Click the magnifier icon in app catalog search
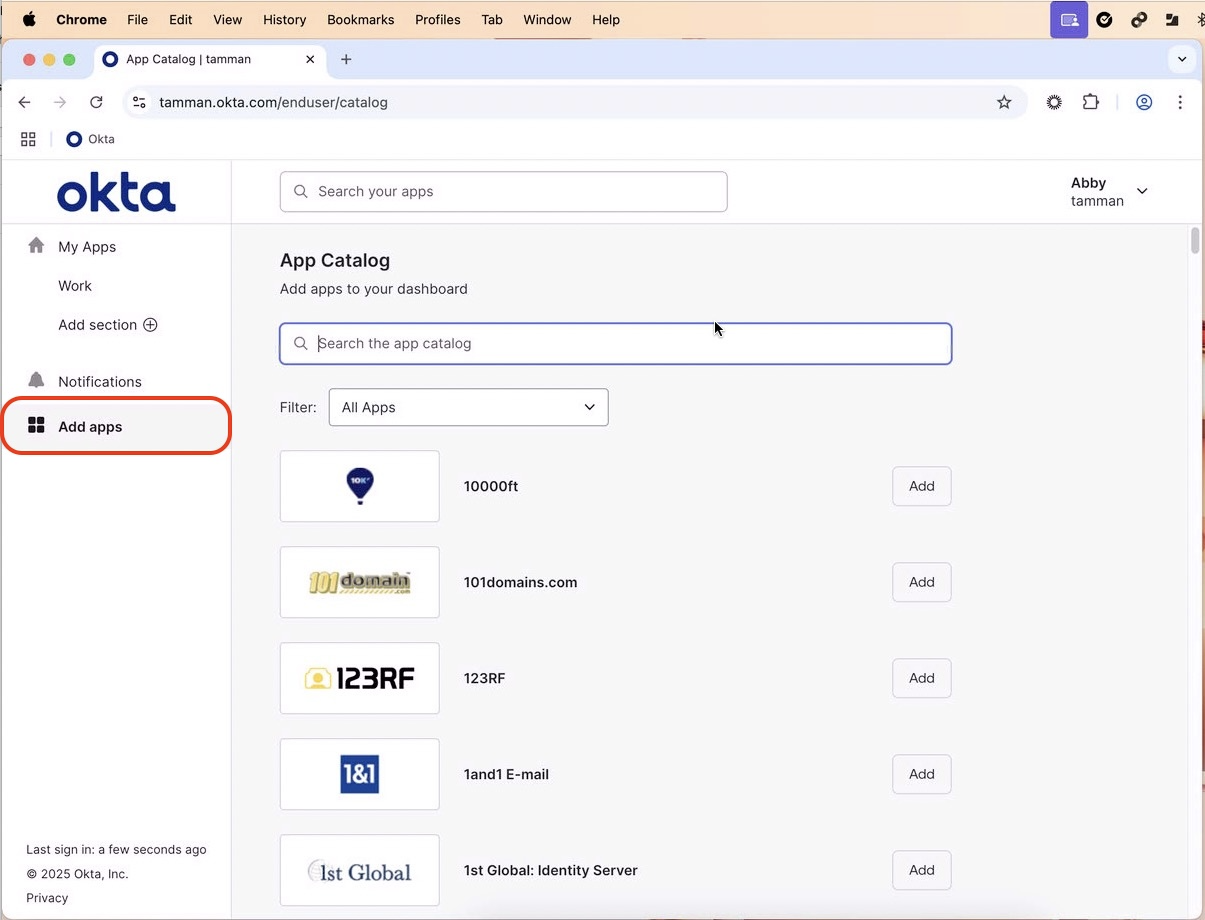 pos(300,344)
